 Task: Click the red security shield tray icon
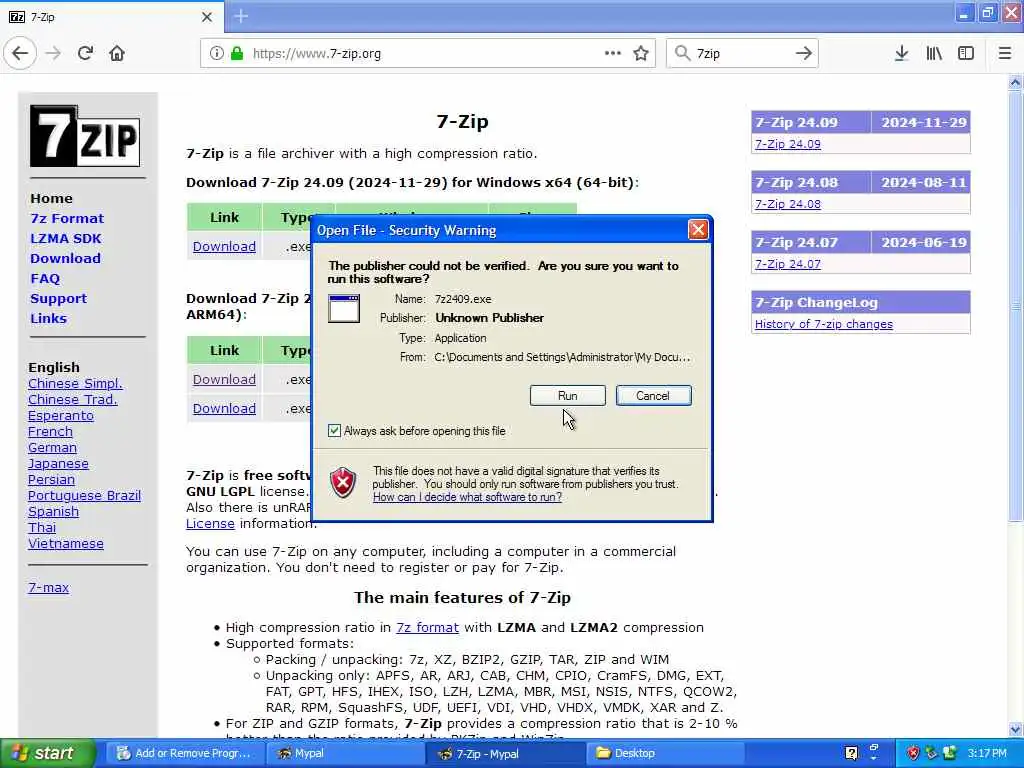[x=913, y=753]
